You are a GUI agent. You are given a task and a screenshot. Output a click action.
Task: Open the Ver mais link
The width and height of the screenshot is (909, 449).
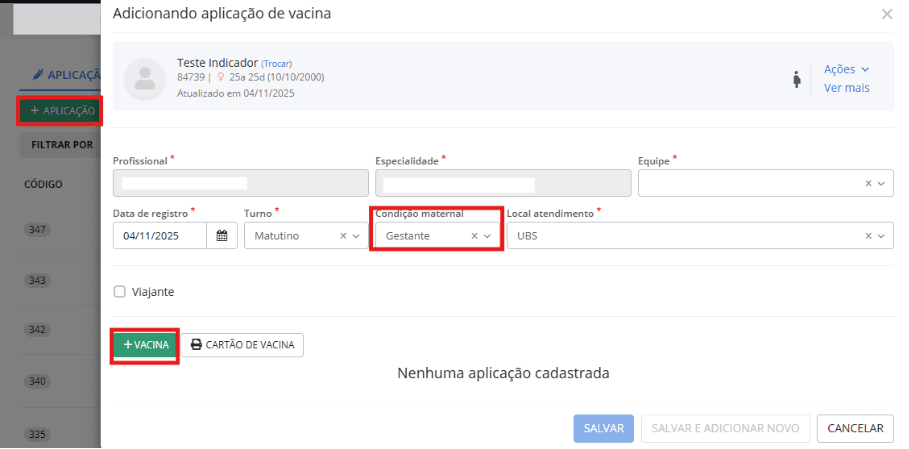click(846, 88)
